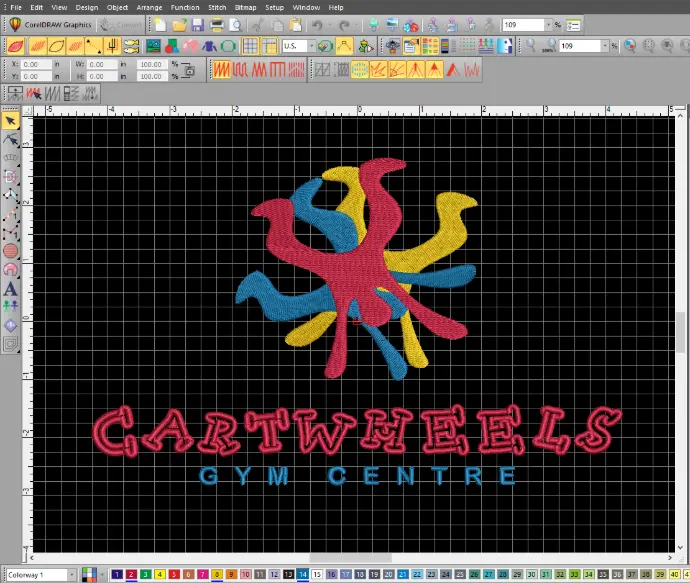Open the Stitch menu
Viewport: 690px width, 583px height.
[217, 7]
